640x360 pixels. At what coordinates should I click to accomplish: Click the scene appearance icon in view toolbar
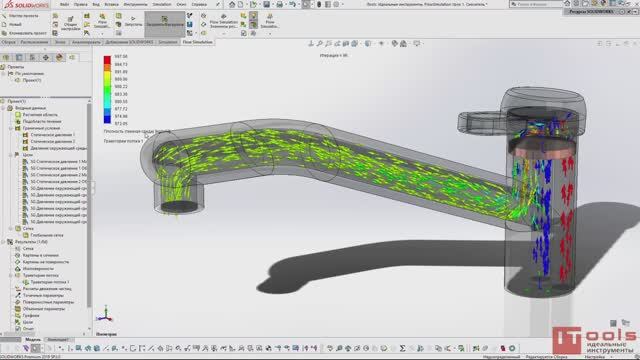(x=403, y=43)
